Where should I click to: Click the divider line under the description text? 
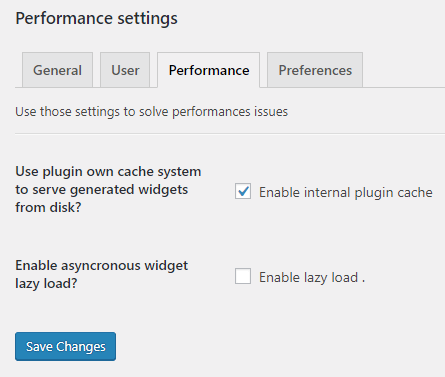click(230, 134)
